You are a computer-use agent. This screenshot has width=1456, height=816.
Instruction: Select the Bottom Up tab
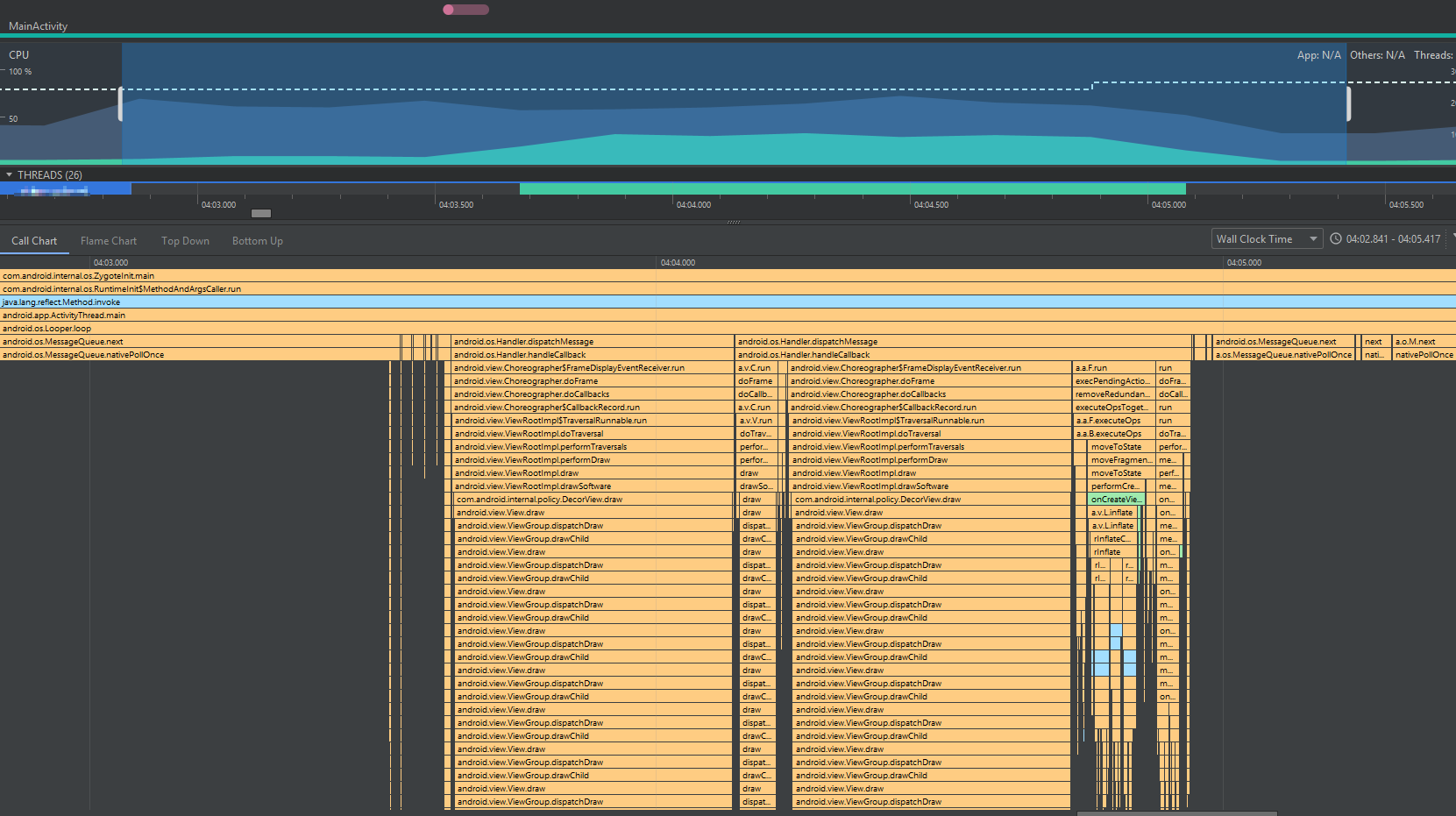coord(257,241)
